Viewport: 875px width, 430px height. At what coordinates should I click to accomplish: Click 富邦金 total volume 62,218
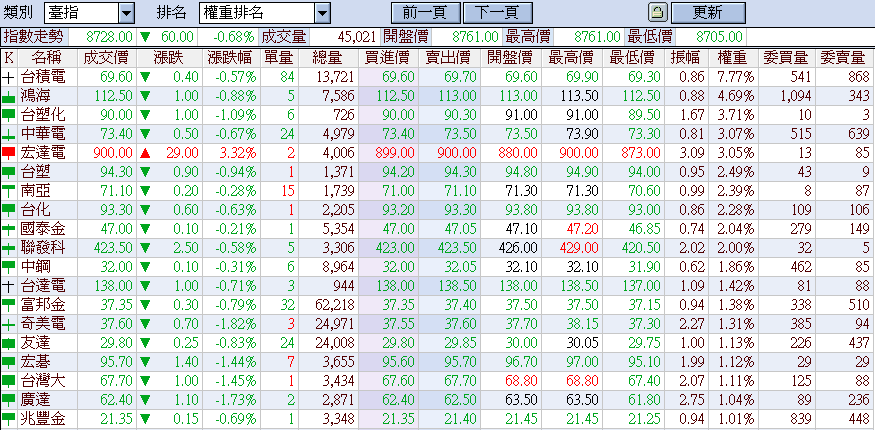point(334,305)
